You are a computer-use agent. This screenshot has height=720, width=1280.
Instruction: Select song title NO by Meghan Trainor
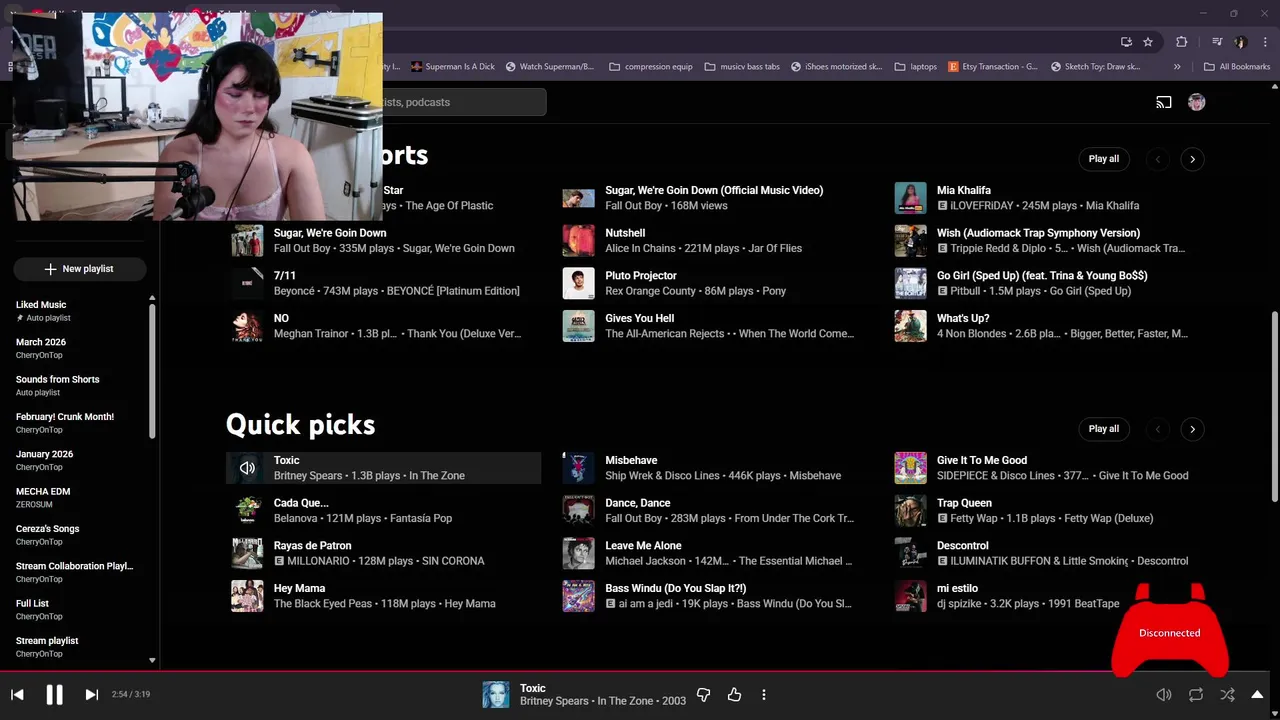tap(281, 318)
